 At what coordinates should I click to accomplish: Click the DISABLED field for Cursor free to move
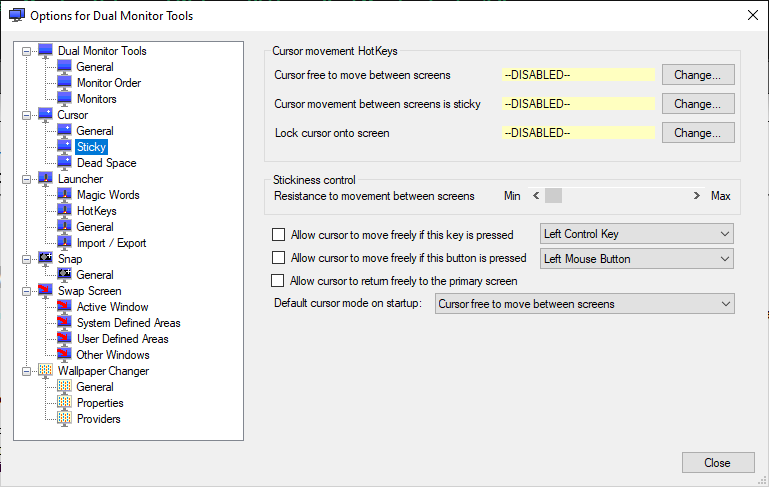pyautogui.click(x=578, y=75)
